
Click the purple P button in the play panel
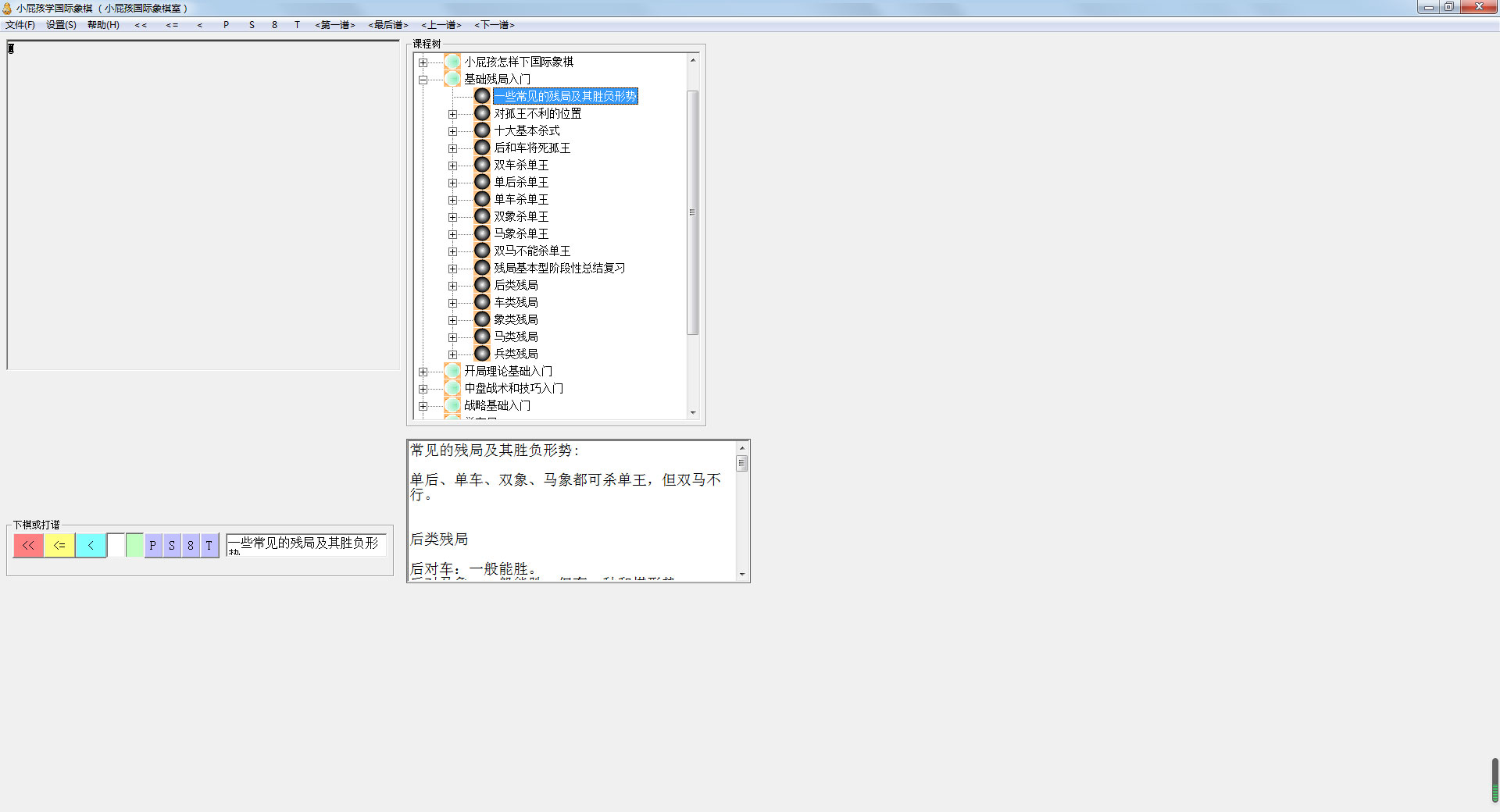153,545
